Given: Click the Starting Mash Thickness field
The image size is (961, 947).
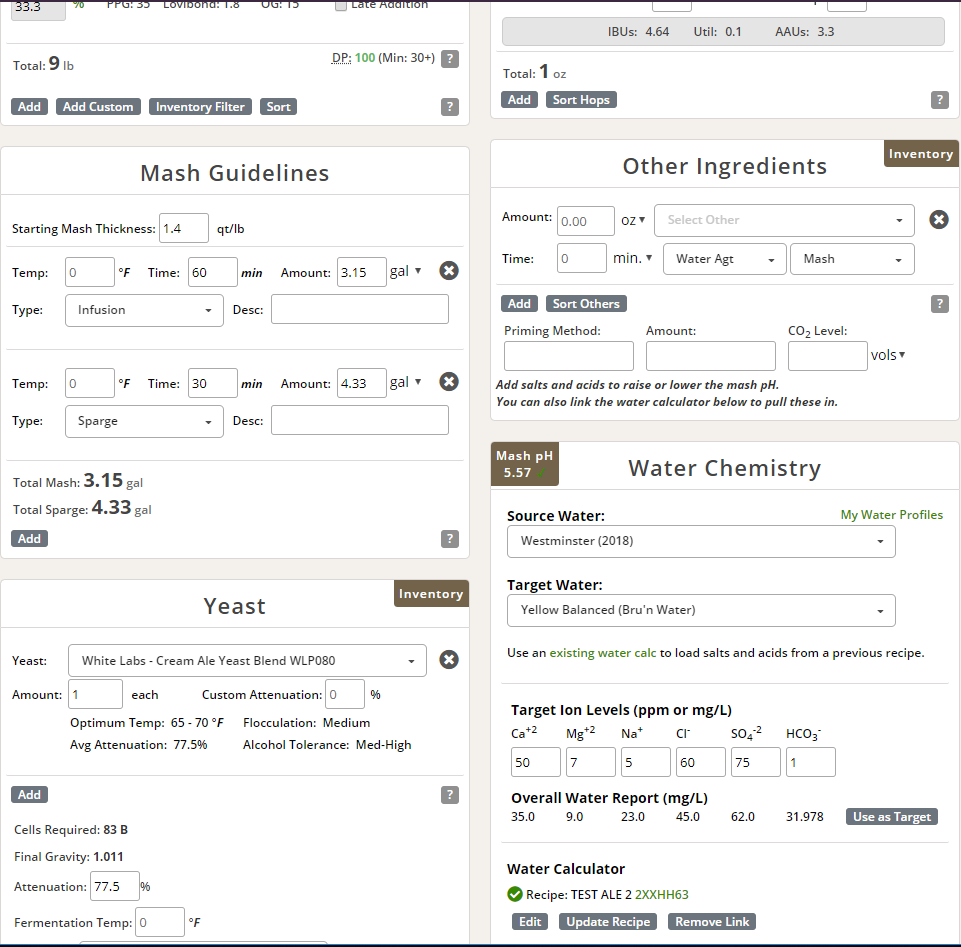Looking at the screenshot, I should click(x=184, y=229).
